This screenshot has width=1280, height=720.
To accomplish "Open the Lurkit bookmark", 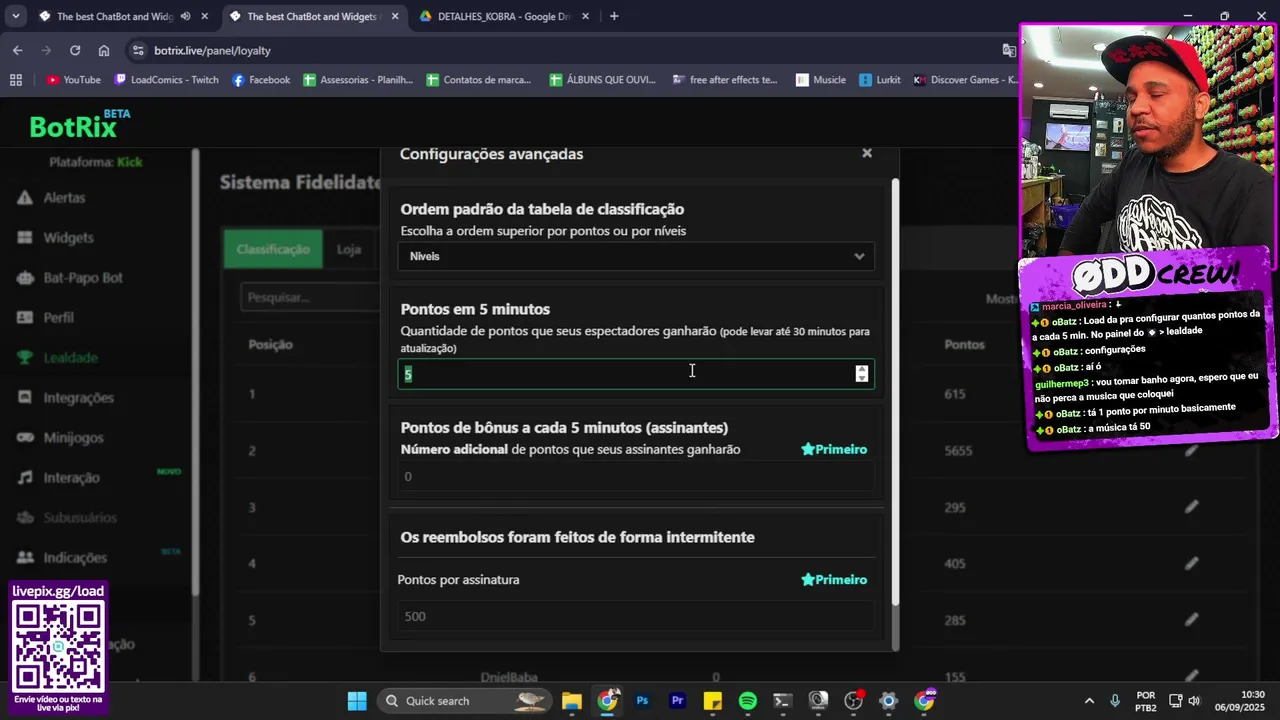I will (x=880, y=80).
